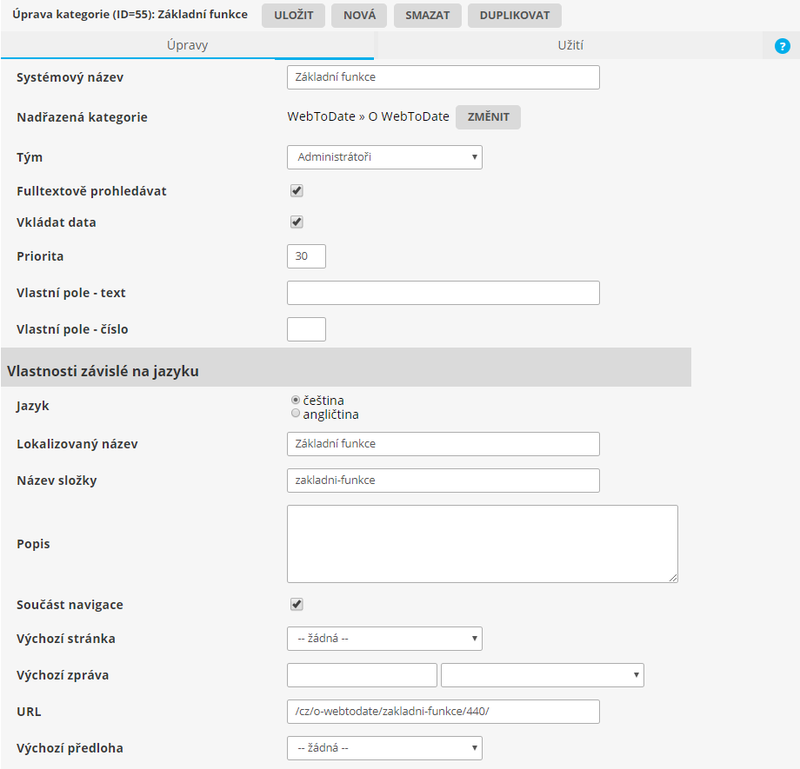Image resolution: width=800 pixels, height=769 pixels.
Task: Uncheck the Vkládat data checkbox
Action: pyautogui.click(x=296, y=222)
